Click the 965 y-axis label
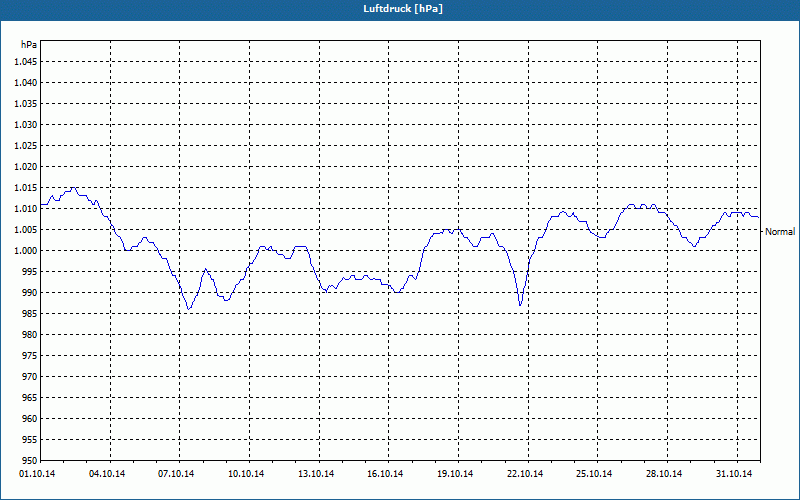The height and width of the screenshot is (500, 800). tap(30, 397)
